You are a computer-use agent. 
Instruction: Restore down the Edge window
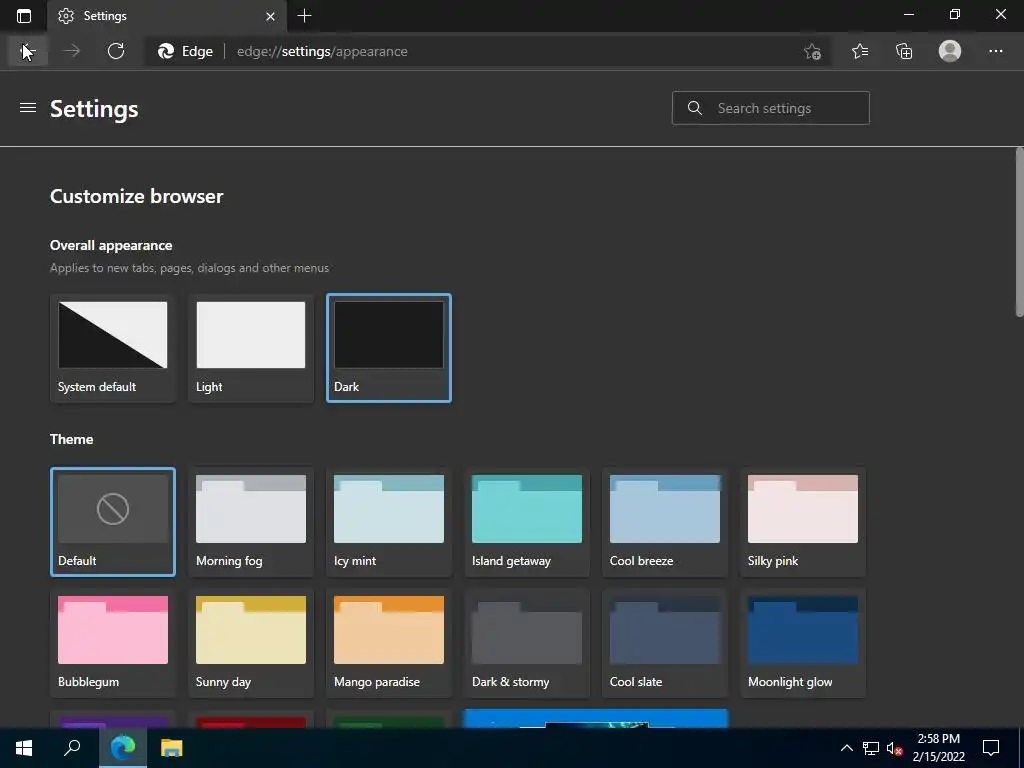click(955, 14)
